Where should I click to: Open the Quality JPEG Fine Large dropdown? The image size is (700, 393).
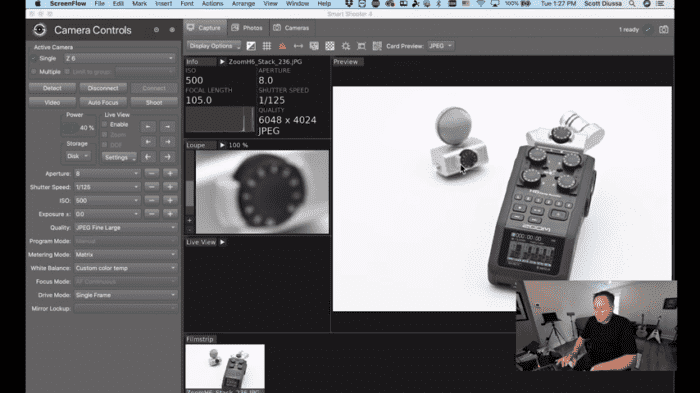coord(125,227)
